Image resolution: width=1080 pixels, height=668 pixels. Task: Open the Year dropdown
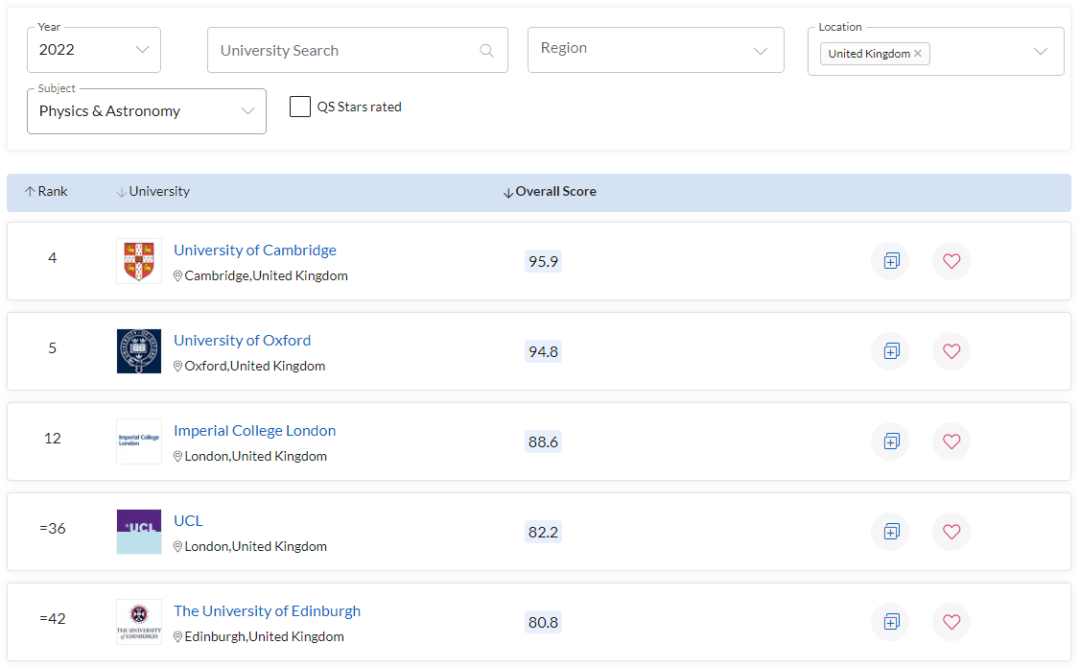click(x=94, y=50)
